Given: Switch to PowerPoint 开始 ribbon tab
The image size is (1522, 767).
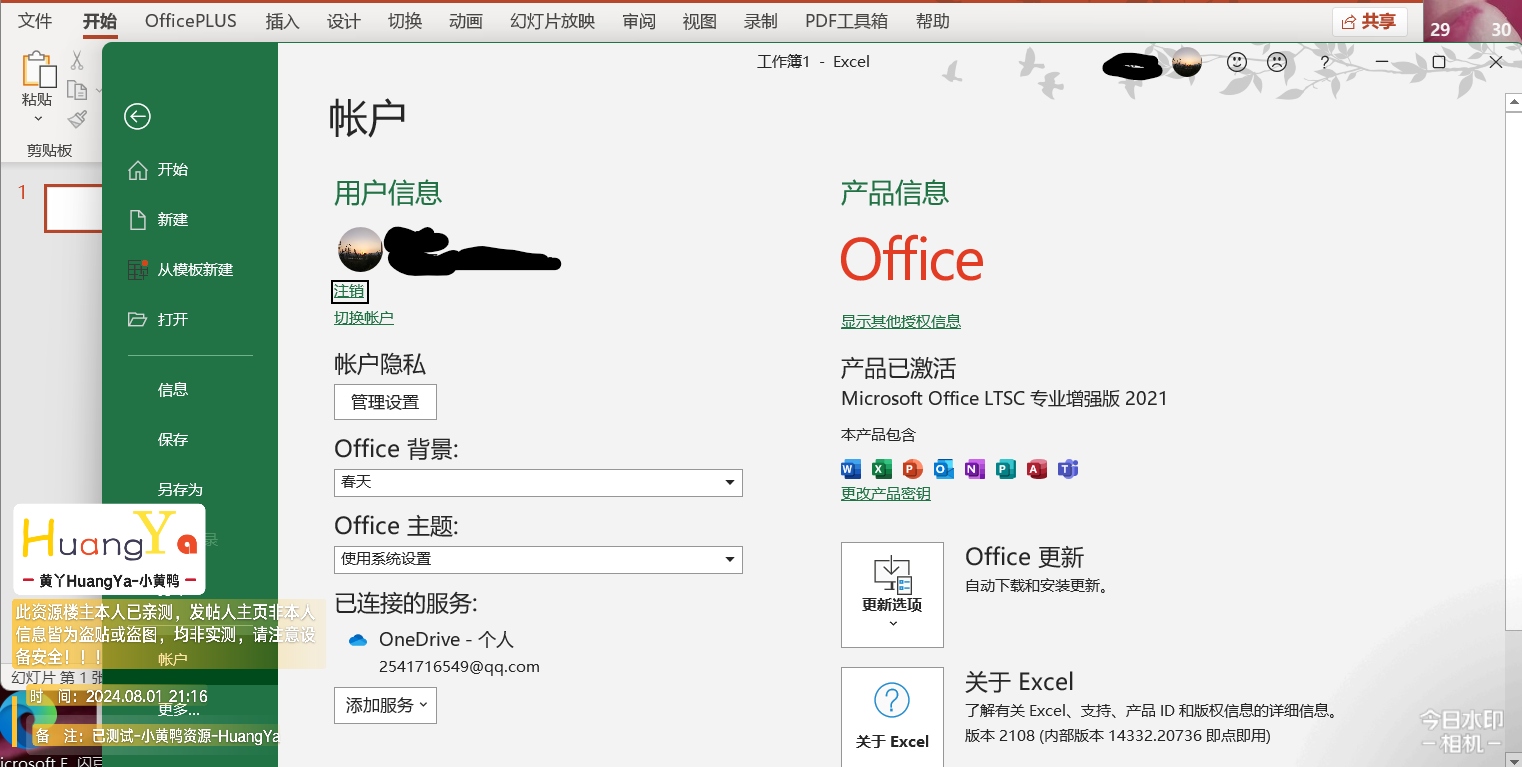Looking at the screenshot, I should 100,21.
